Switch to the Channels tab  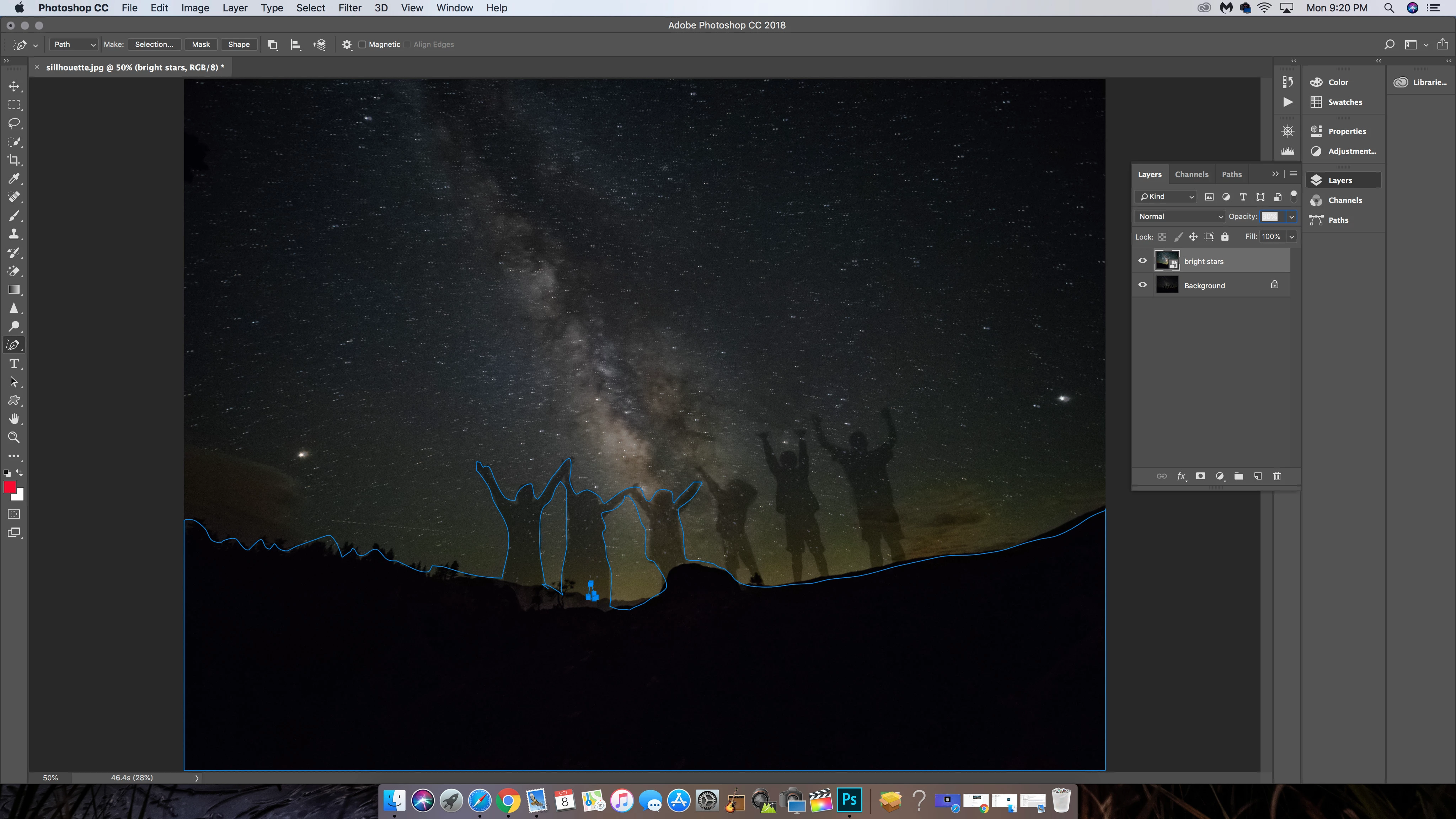(x=1191, y=174)
